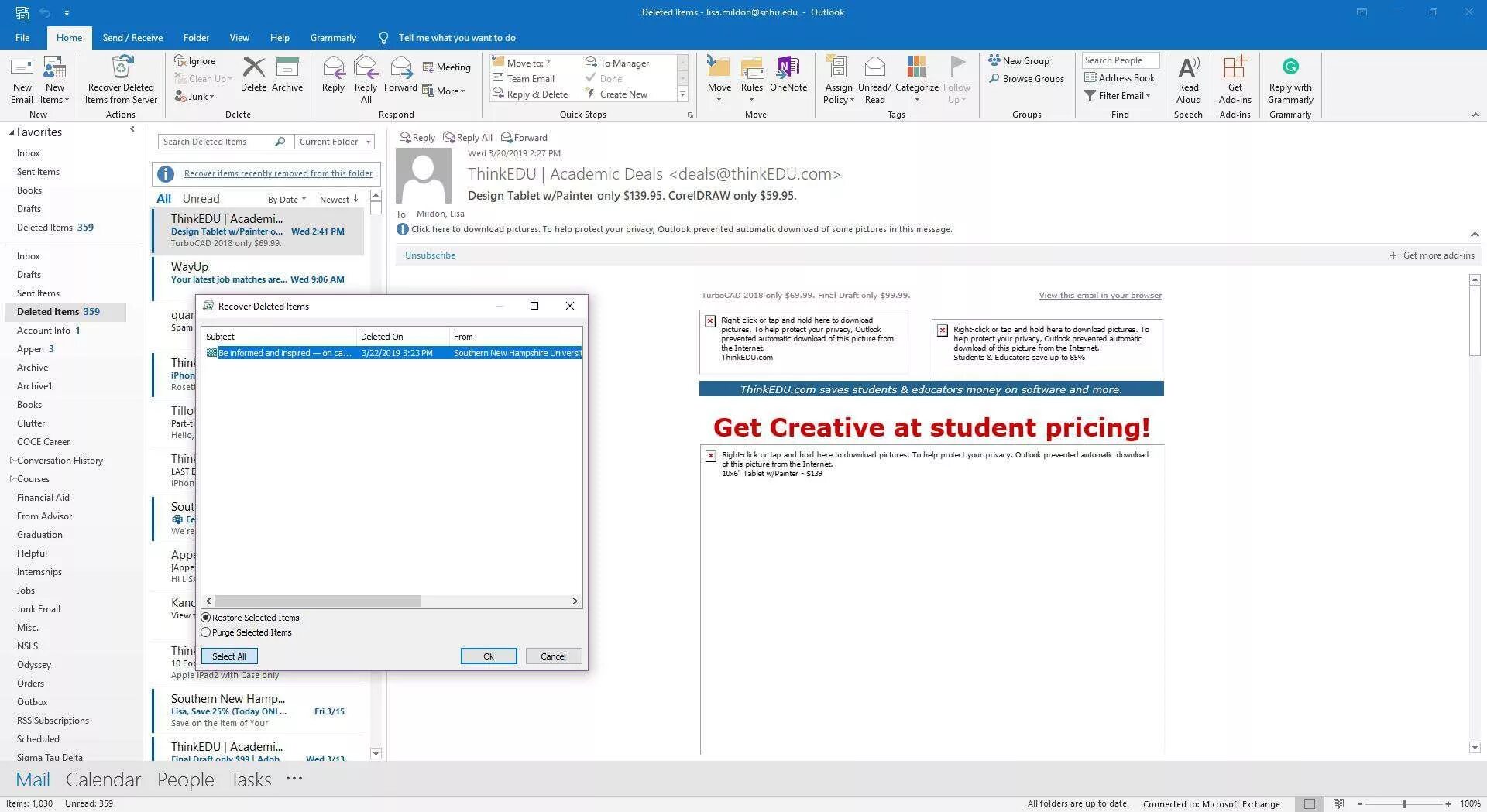
Task: Show only Unread messages
Action: (201, 199)
